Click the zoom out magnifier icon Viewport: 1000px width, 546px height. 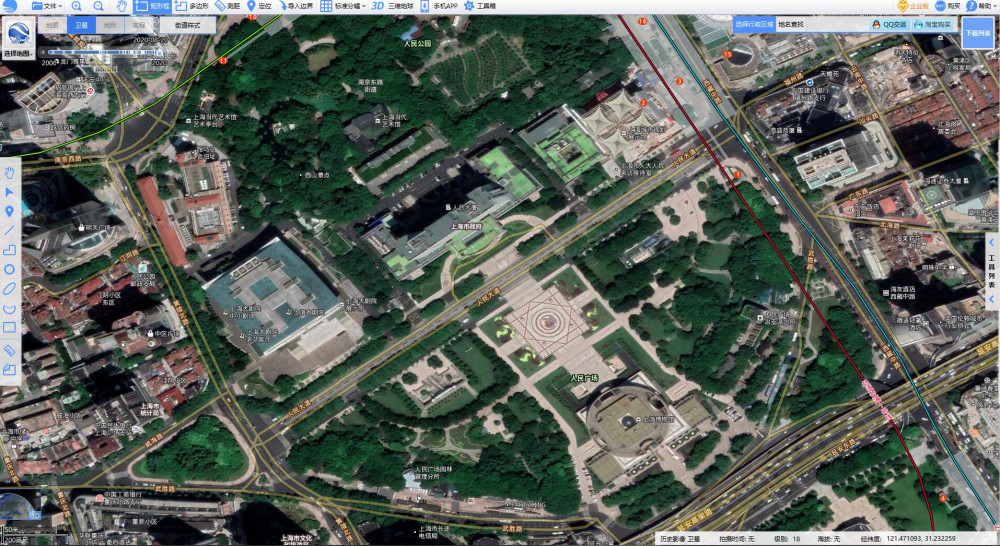(99, 6)
